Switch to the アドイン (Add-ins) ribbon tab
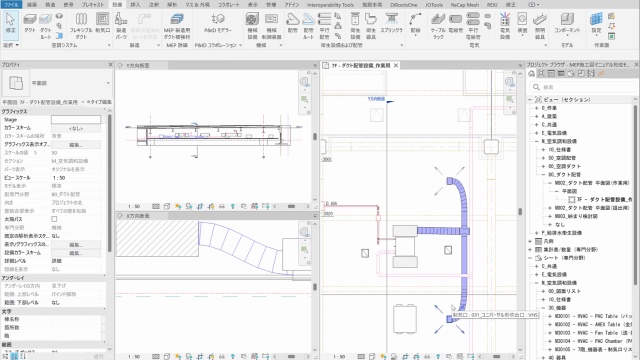Screen dimensions: 640x360 pos(292,5)
